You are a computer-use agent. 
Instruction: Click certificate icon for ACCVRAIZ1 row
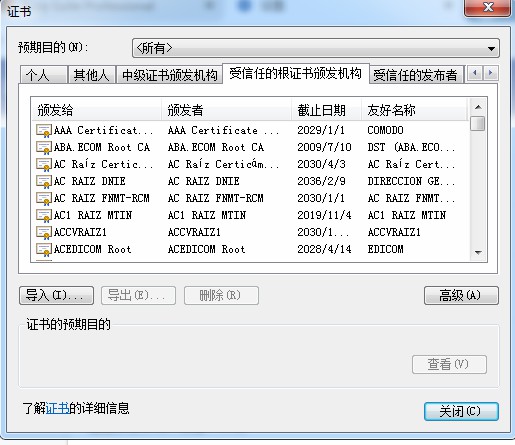[44, 232]
